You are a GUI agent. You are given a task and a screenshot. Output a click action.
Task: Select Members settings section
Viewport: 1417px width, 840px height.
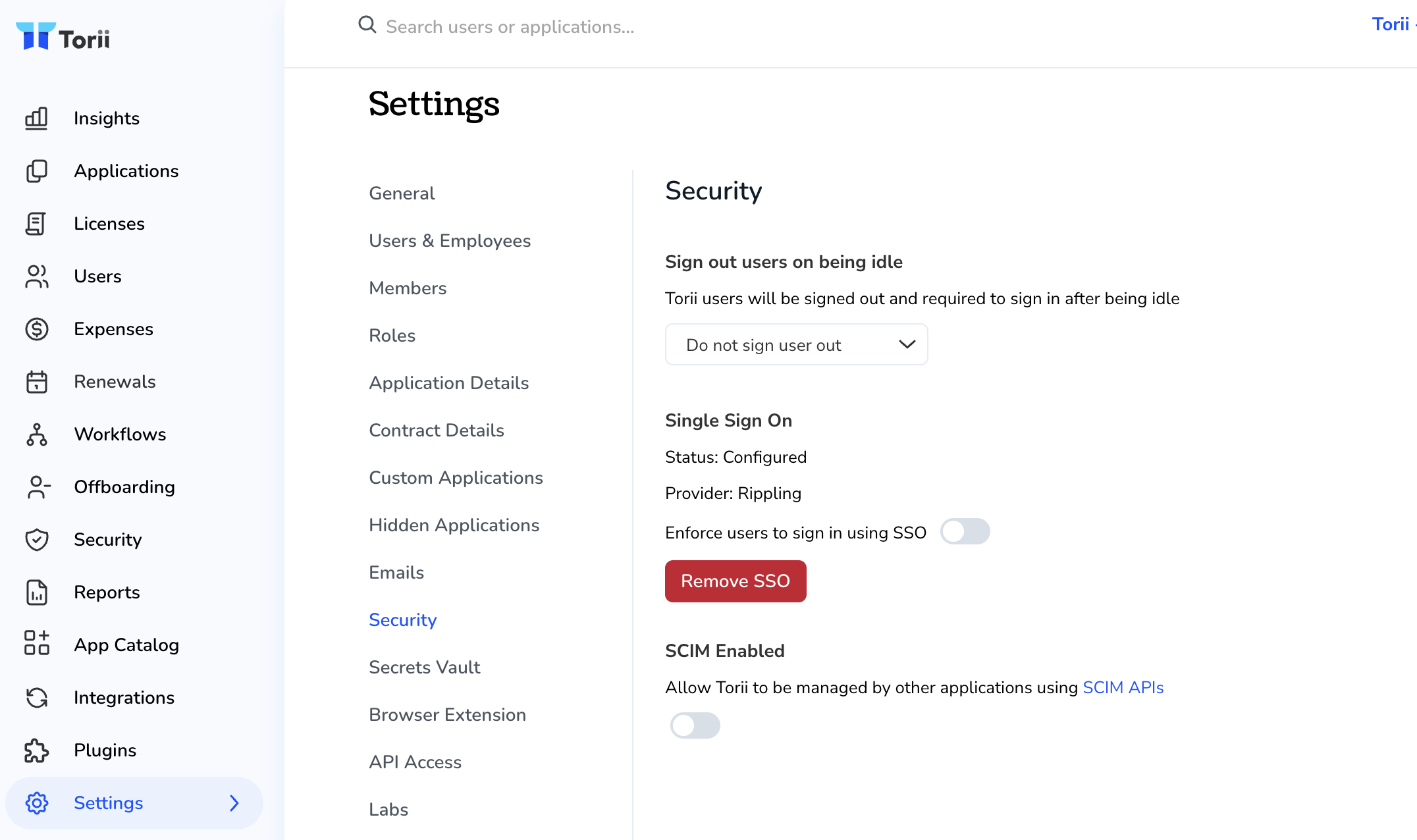[408, 288]
